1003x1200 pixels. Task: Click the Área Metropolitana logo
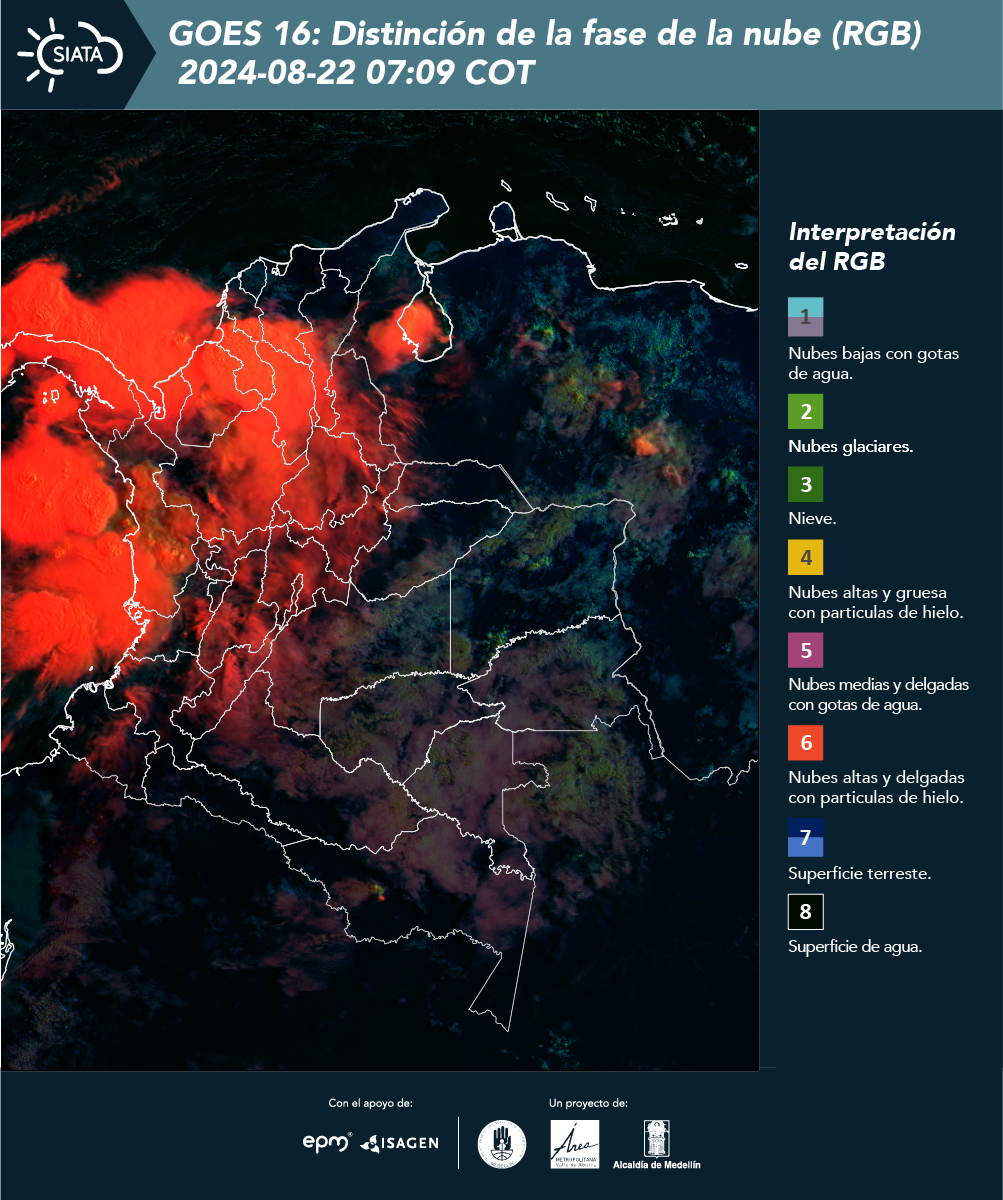[x=576, y=1144]
